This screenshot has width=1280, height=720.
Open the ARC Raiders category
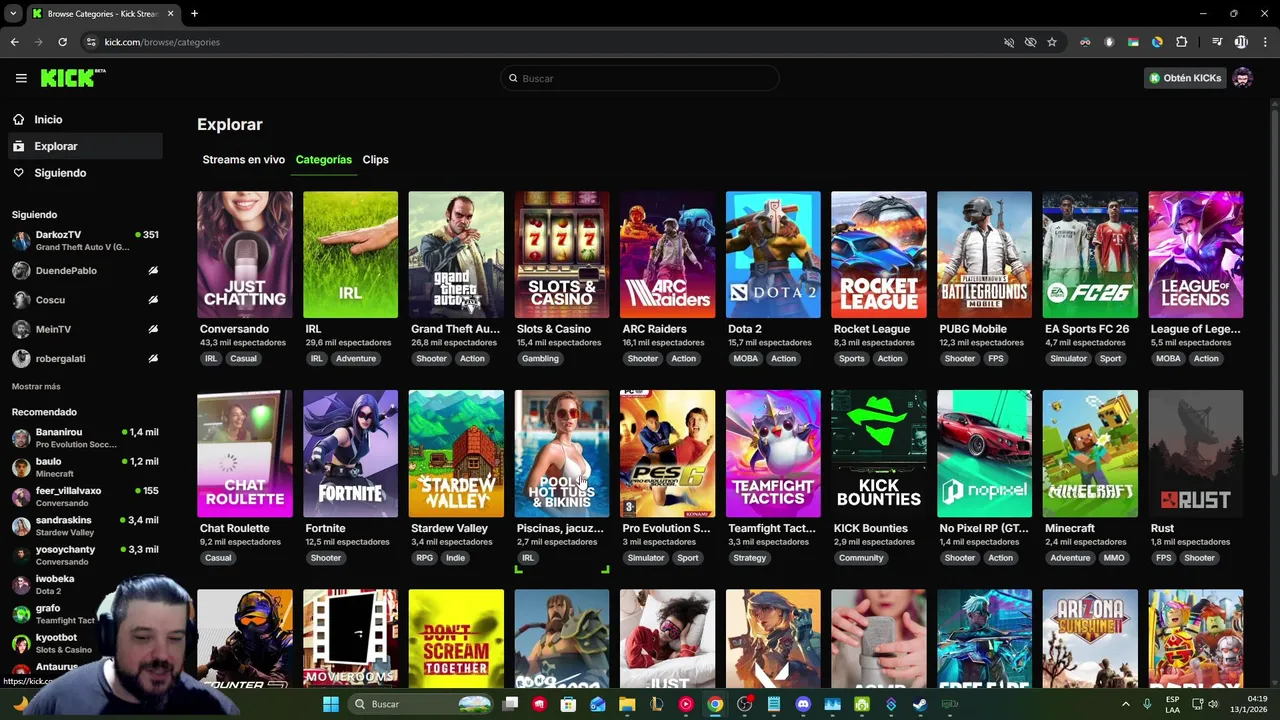click(x=667, y=254)
